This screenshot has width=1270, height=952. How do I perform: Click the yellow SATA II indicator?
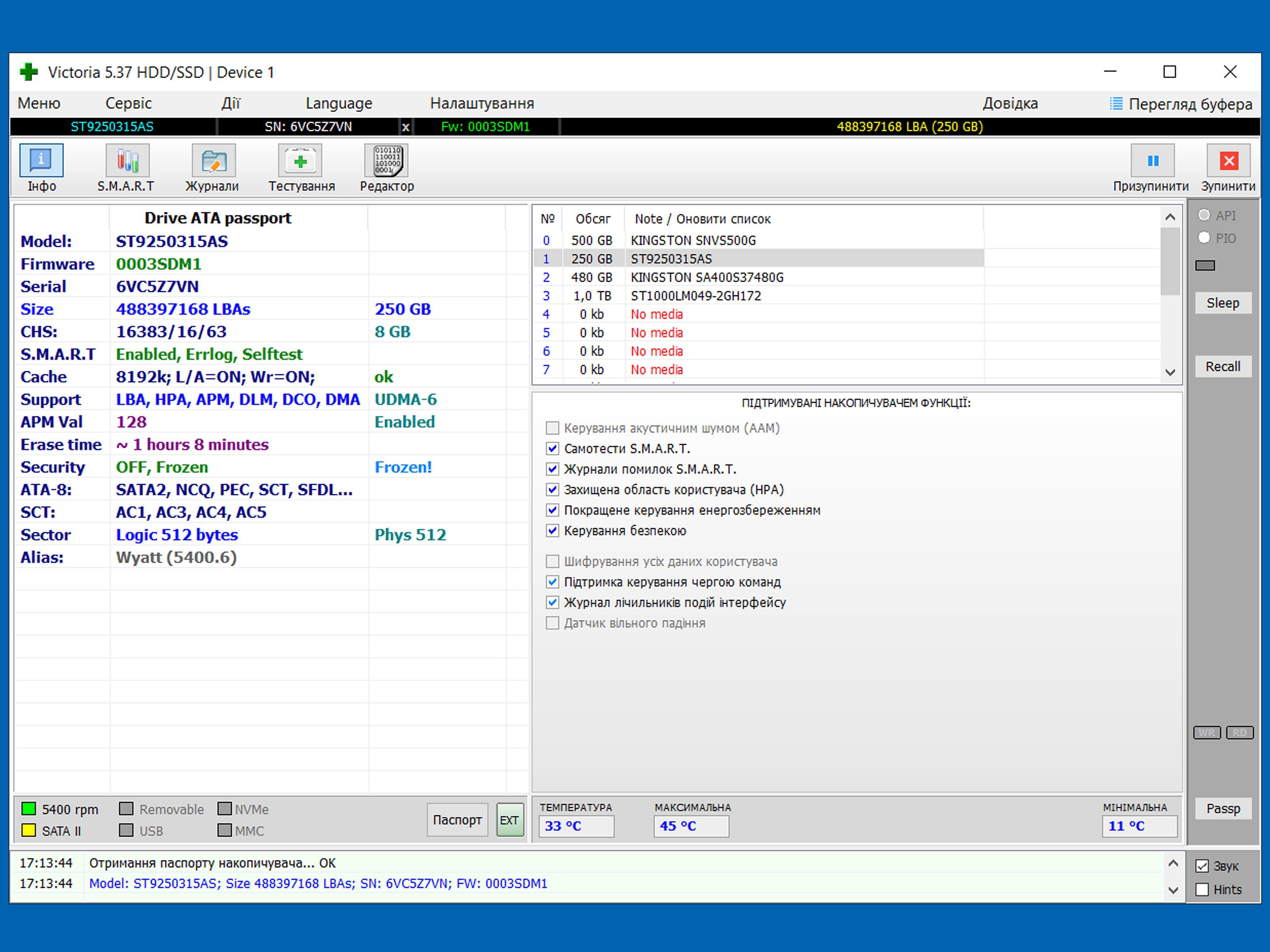[x=29, y=830]
